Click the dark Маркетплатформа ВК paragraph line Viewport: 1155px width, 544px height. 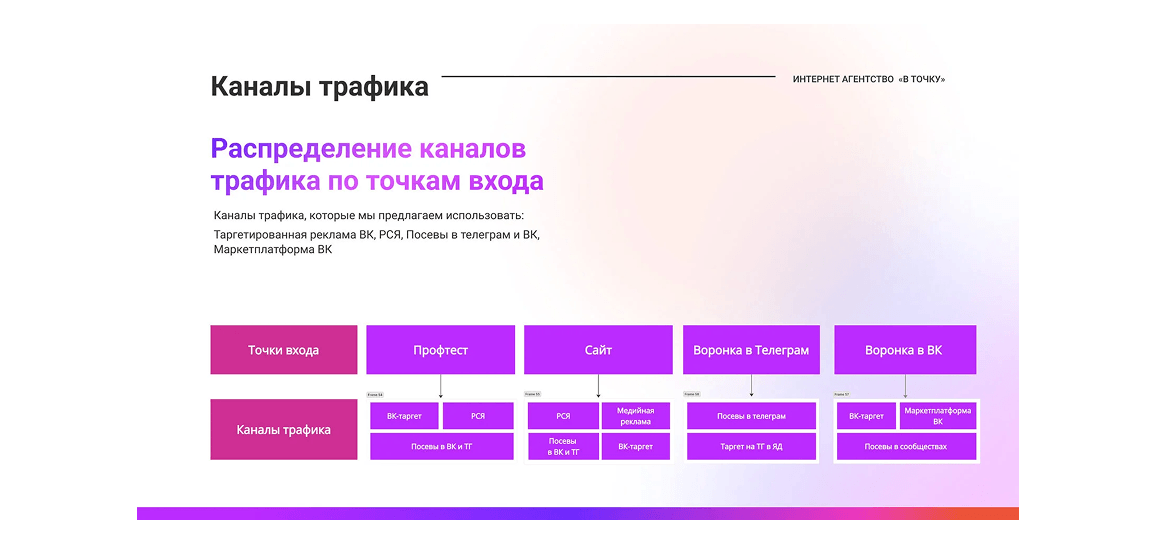273,250
